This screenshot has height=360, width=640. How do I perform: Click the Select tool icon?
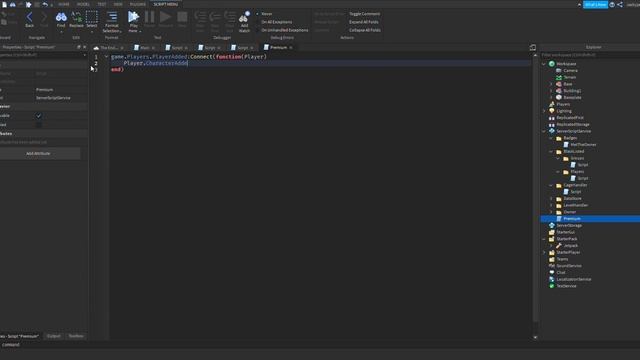click(92, 17)
